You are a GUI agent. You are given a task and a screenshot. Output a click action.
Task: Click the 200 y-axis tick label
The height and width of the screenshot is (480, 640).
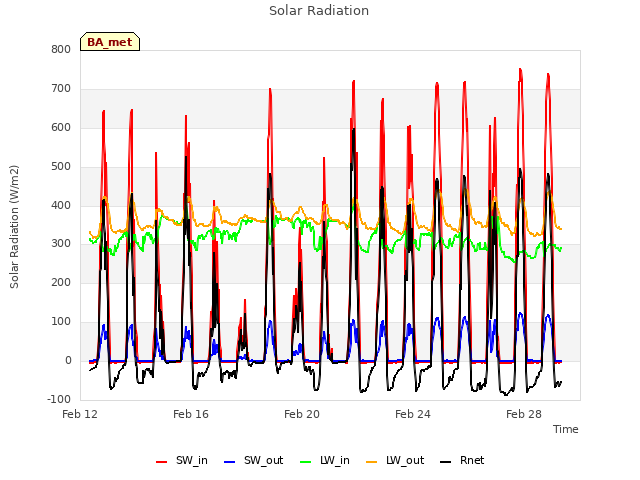click(x=61, y=282)
